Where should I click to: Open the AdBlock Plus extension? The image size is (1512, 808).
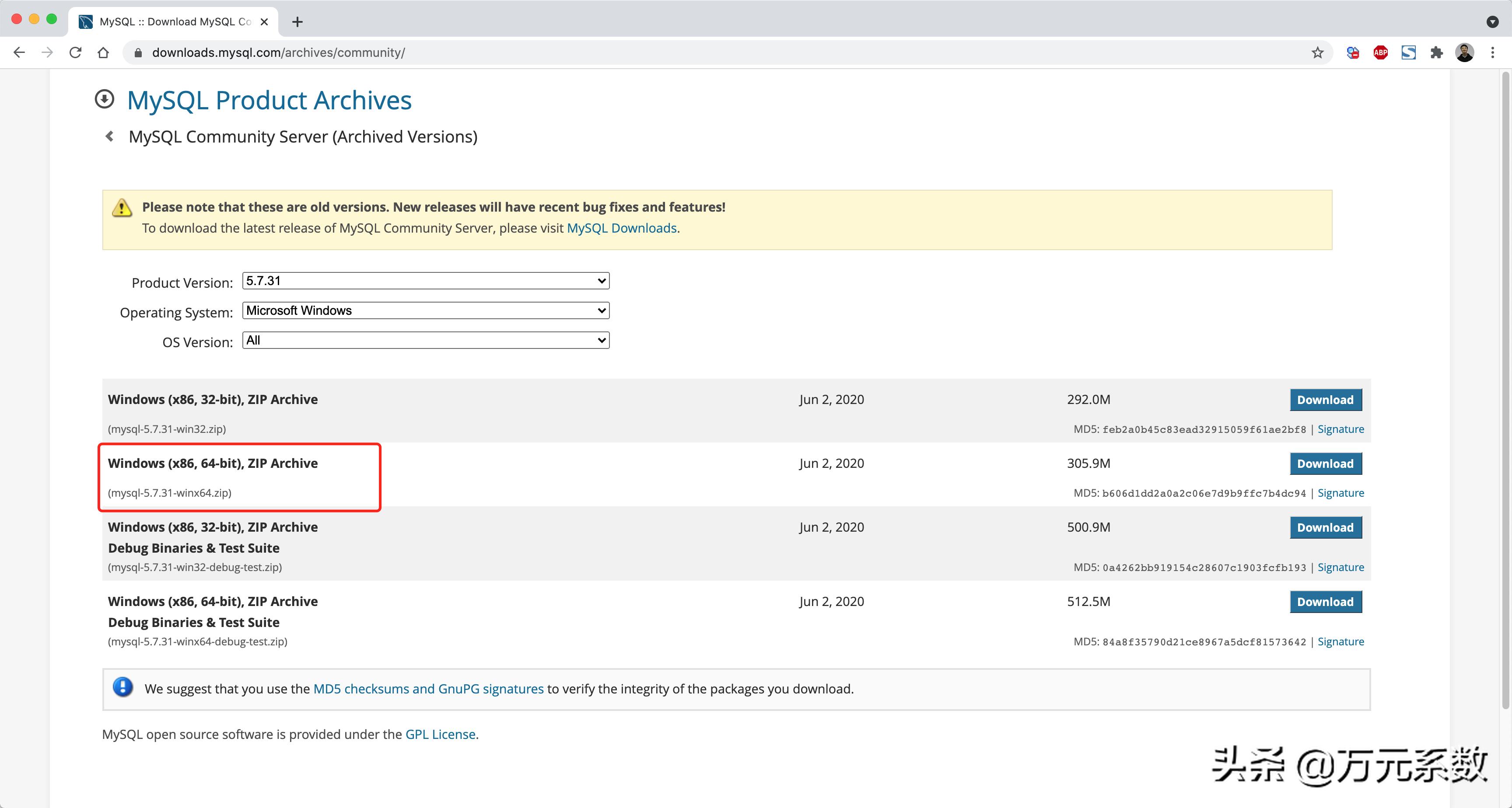[x=1380, y=53]
